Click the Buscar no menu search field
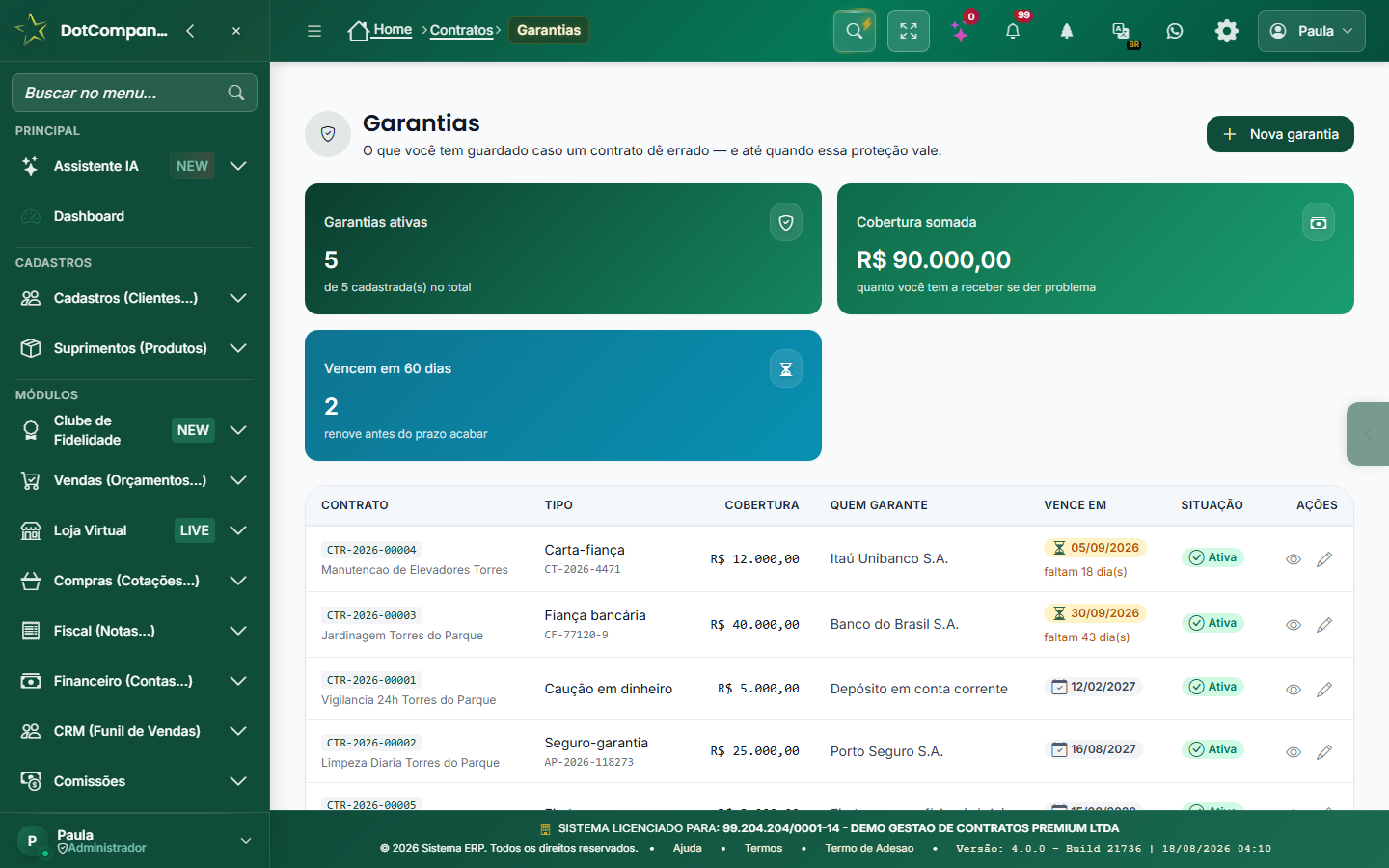 [134, 93]
